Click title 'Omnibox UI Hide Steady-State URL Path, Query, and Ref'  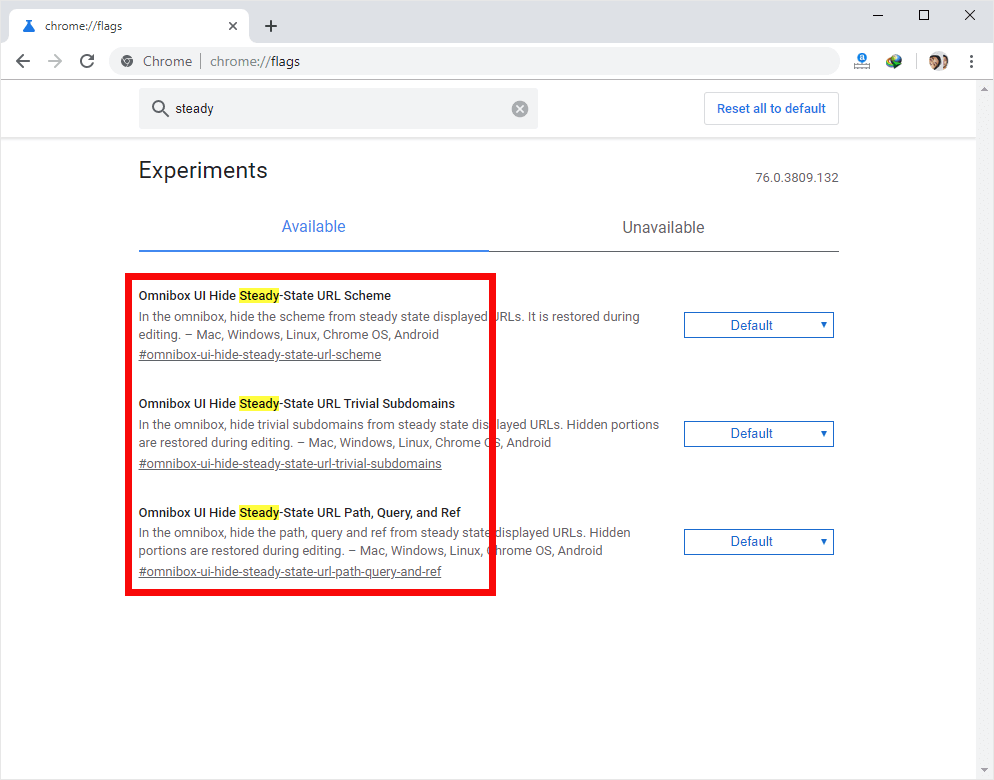299,512
